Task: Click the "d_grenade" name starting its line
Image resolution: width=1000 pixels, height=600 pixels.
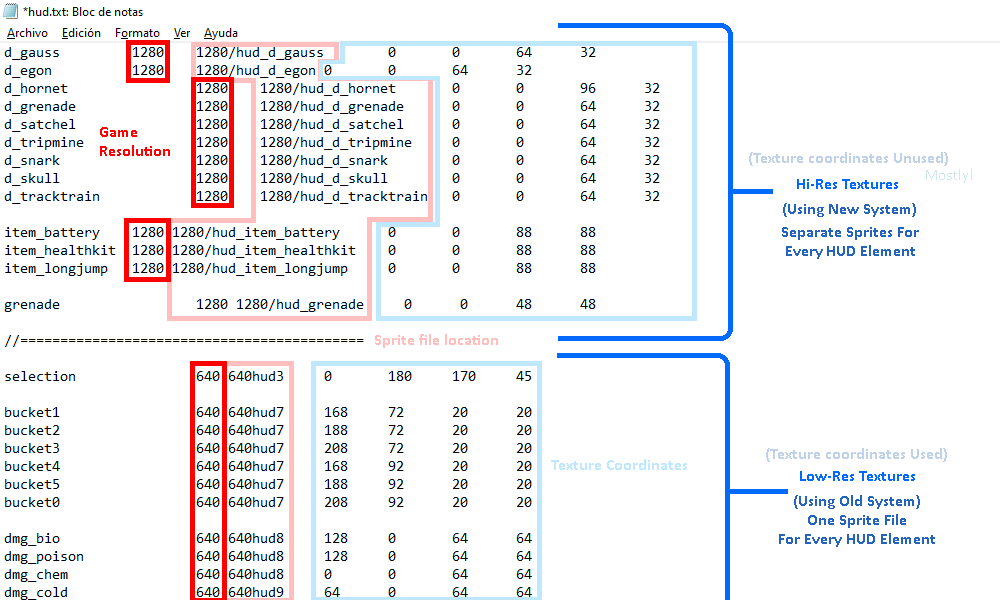Action: pyautogui.click(x=40, y=106)
